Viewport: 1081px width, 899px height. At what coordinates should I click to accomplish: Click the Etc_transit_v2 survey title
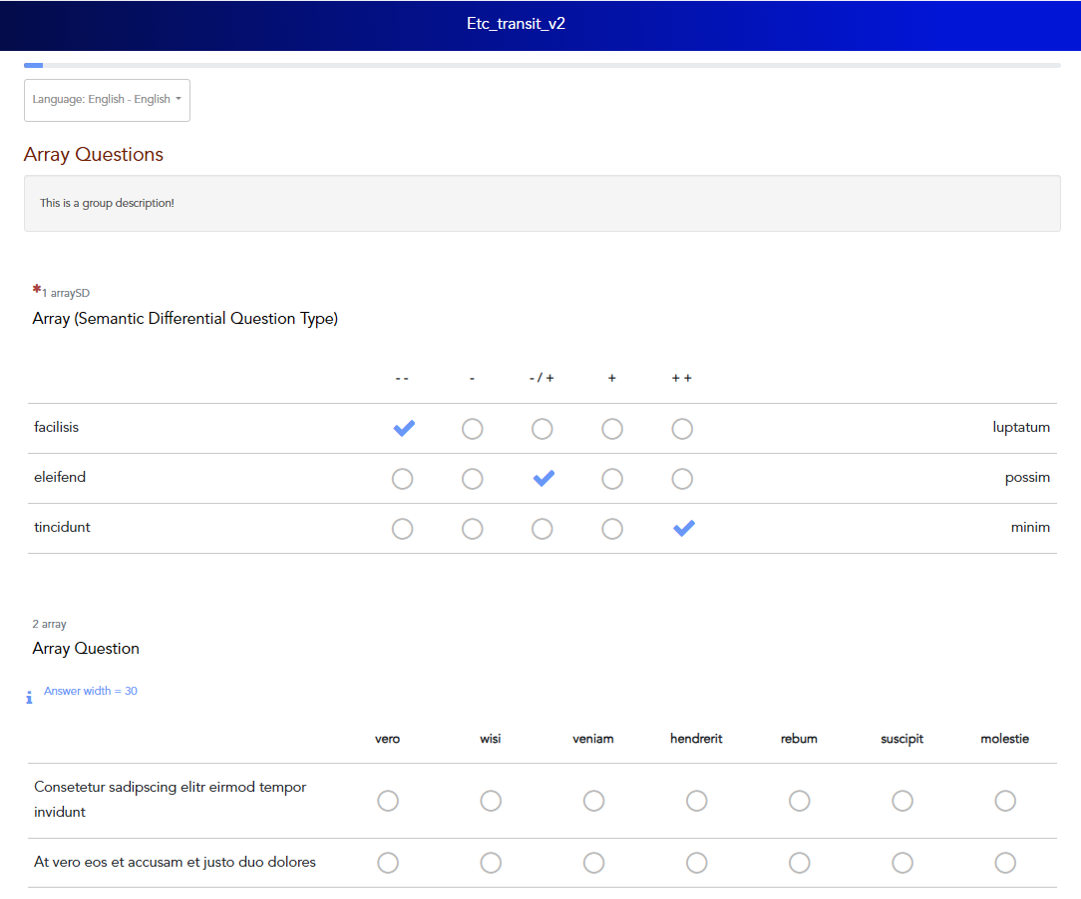pyautogui.click(x=516, y=24)
